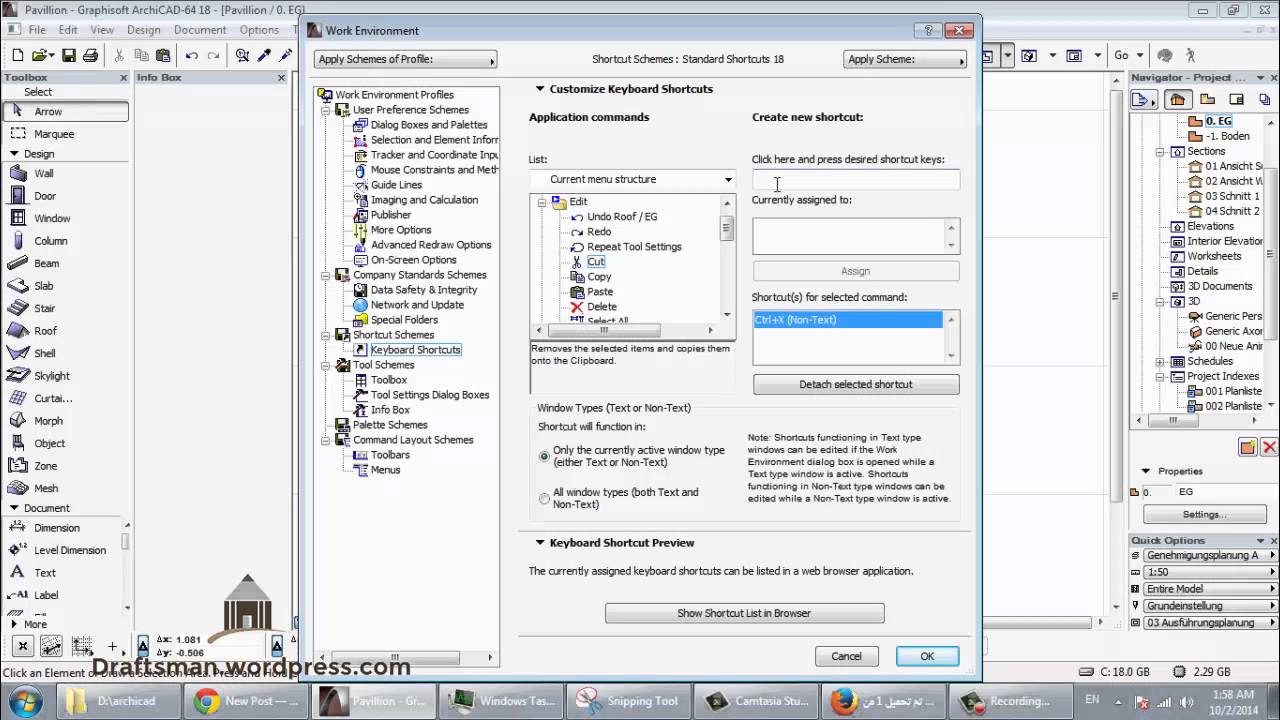Click the Cancel button
Screen dimensions: 1280x720
846,656
